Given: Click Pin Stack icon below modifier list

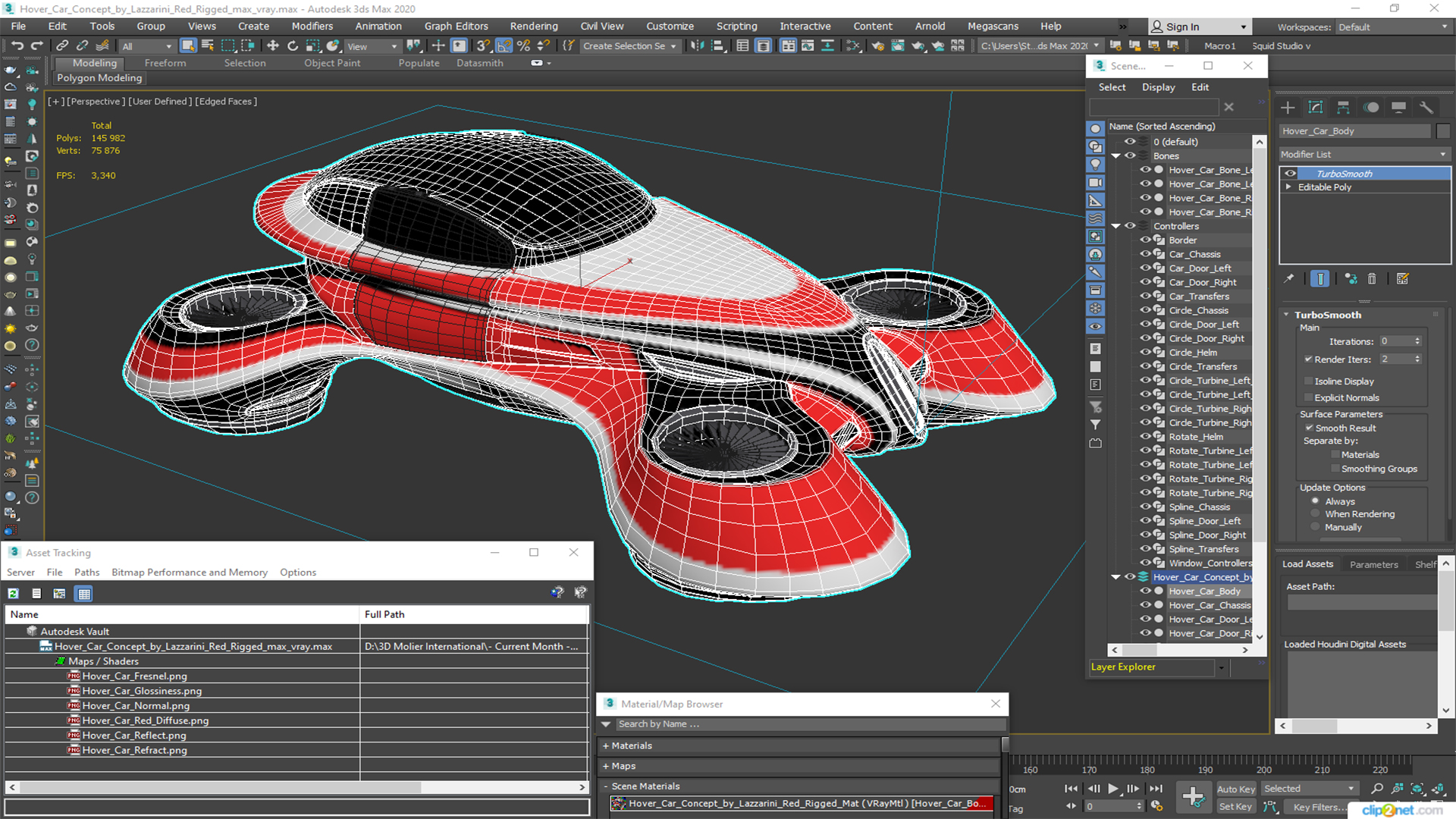Looking at the screenshot, I should [1289, 279].
